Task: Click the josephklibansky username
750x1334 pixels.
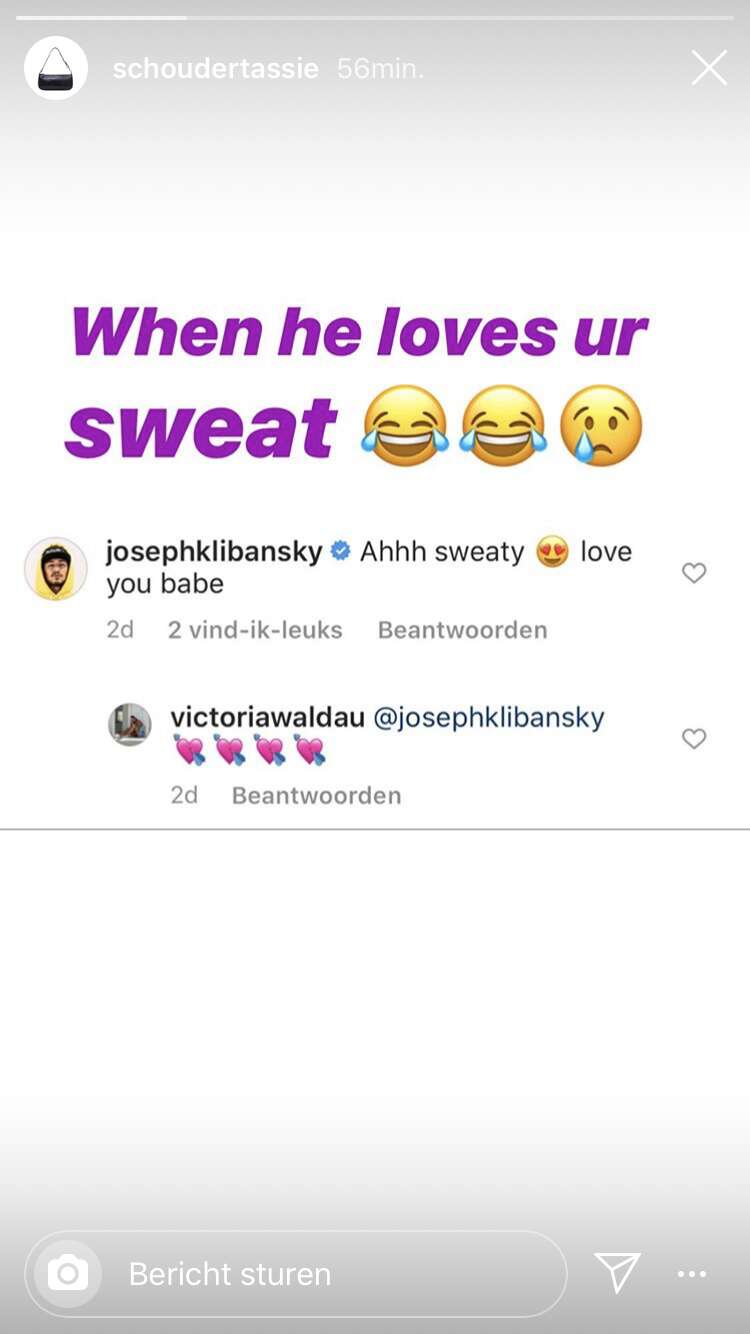Action: tap(214, 551)
